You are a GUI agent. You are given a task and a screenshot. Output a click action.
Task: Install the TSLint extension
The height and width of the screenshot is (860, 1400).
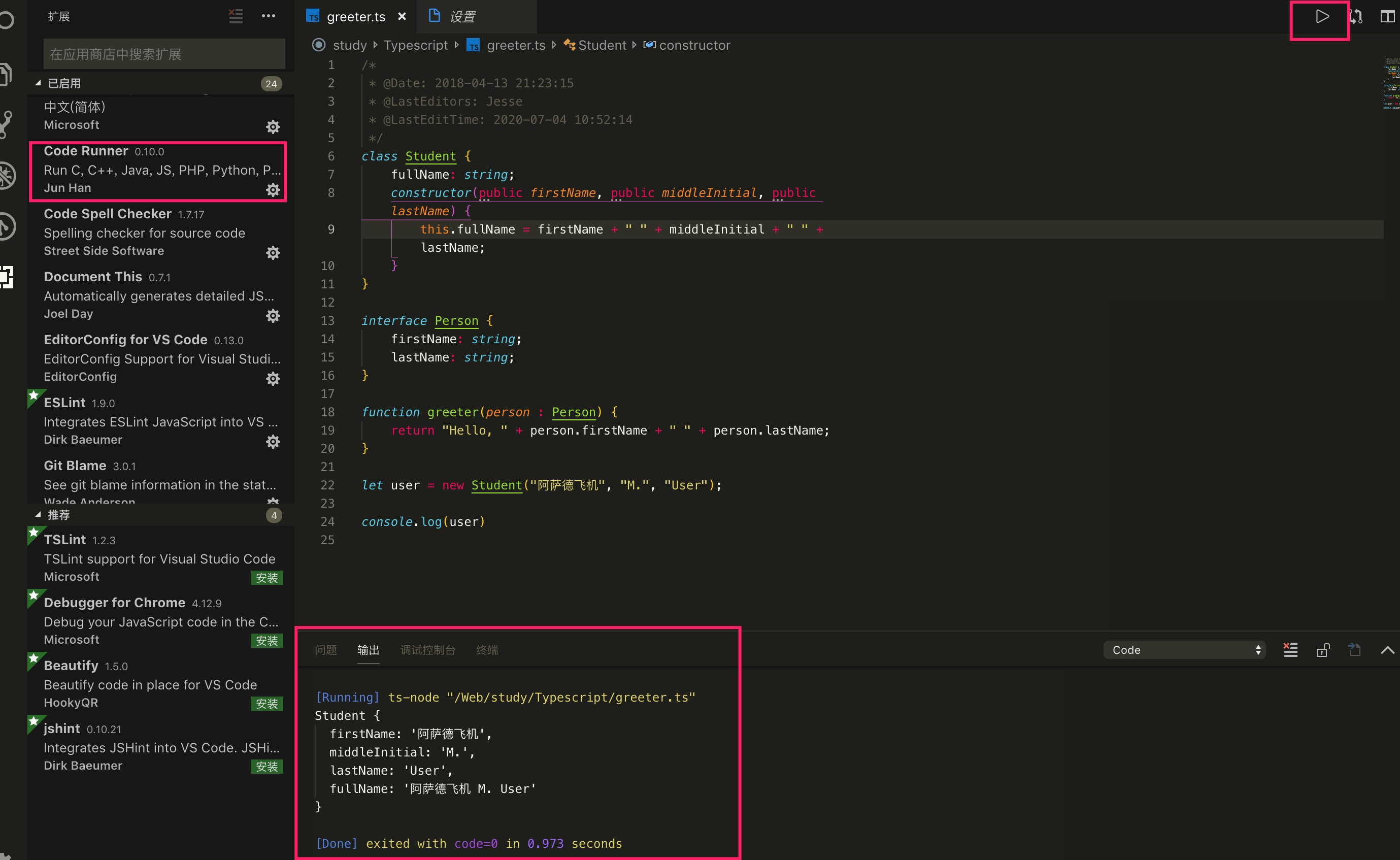pyautogui.click(x=266, y=578)
